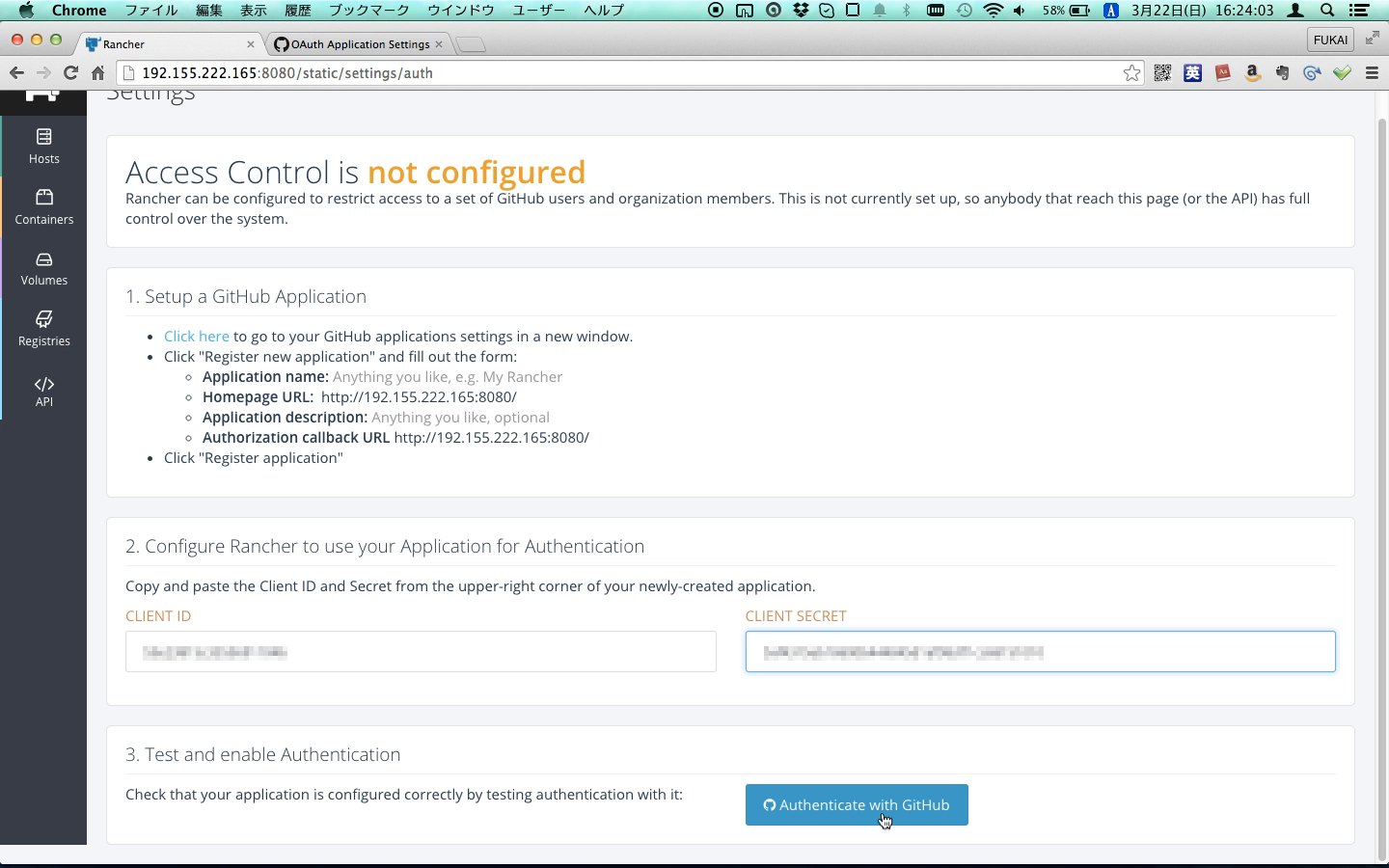Open the ファイル menu

click(151, 11)
